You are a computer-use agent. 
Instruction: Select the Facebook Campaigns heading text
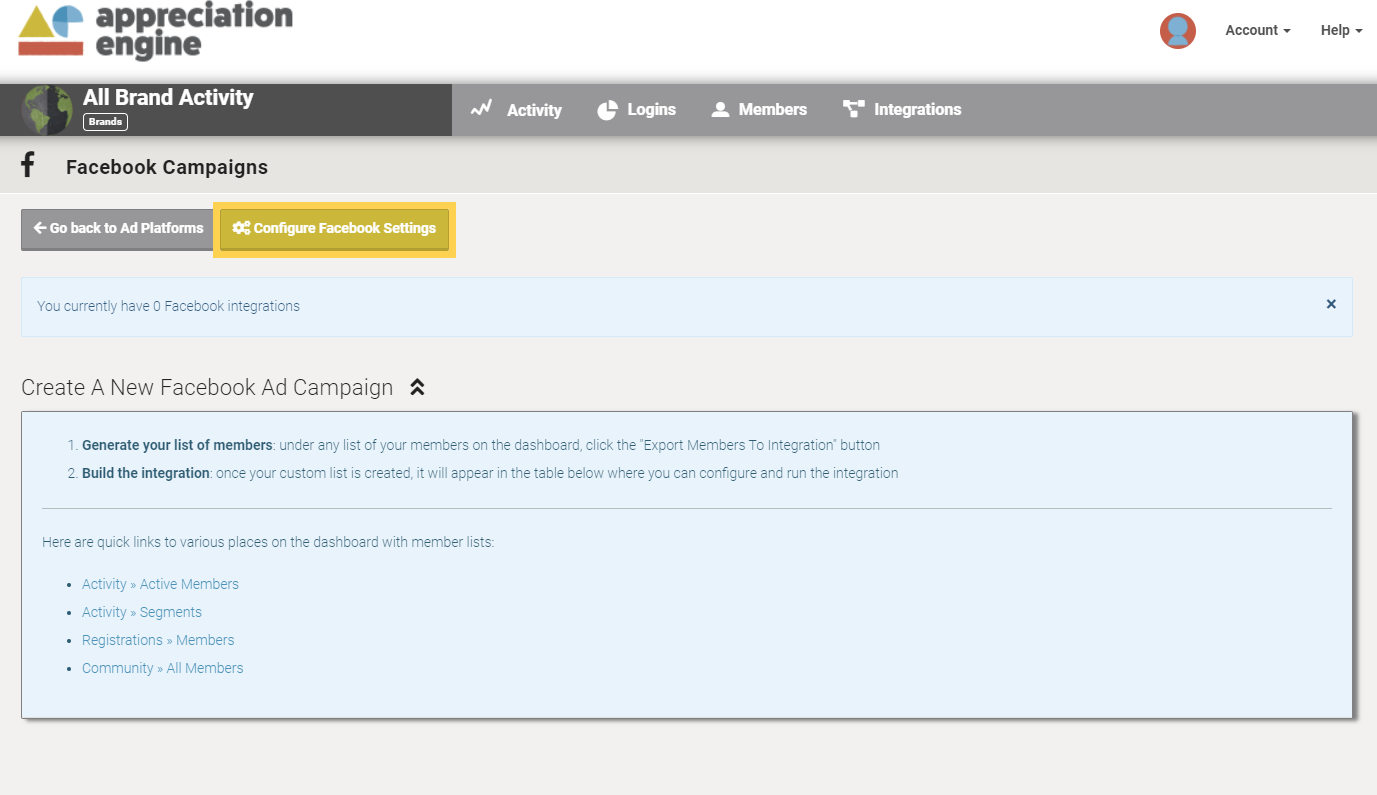click(x=167, y=167)
